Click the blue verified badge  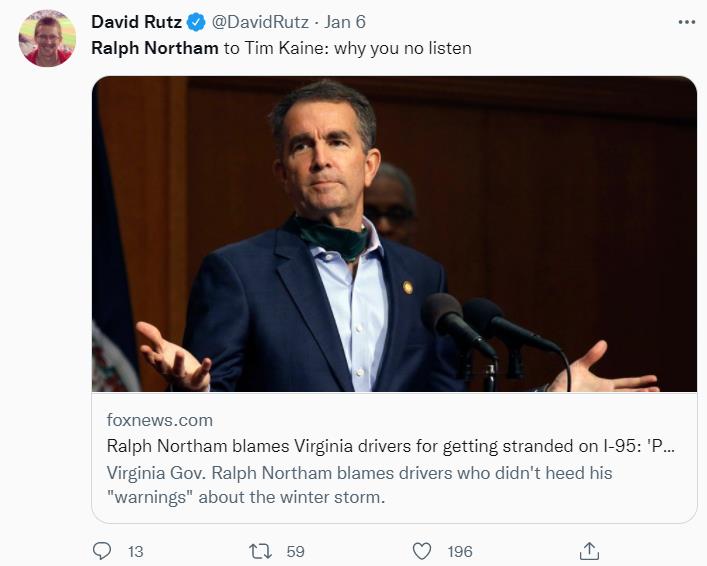pos(196,22)
